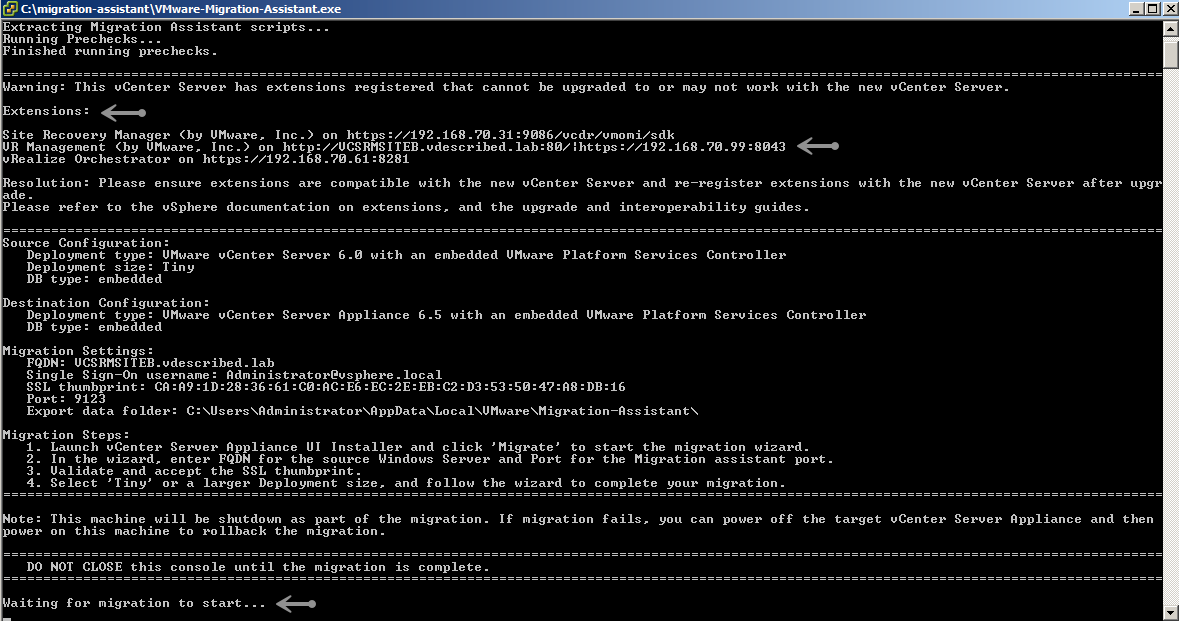Viewport: 1179px width, 621px height.
Task: Click the text 'Finished running prechecks.'
Action: (x=110, y=51)
